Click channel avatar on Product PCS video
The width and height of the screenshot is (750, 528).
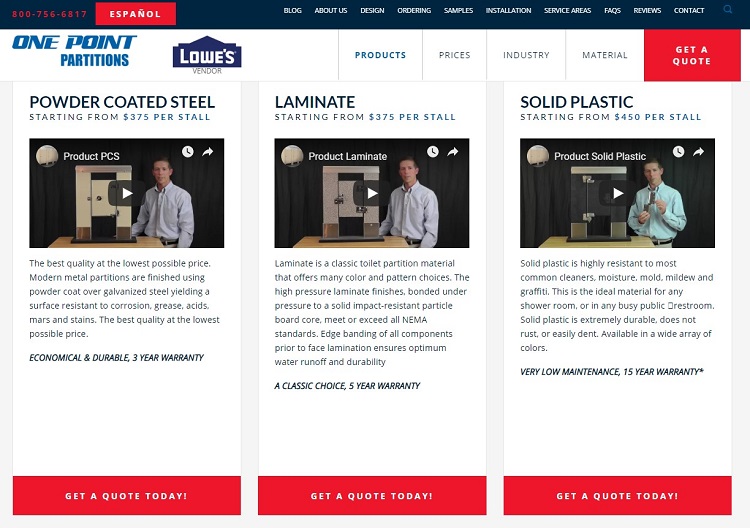47,156
